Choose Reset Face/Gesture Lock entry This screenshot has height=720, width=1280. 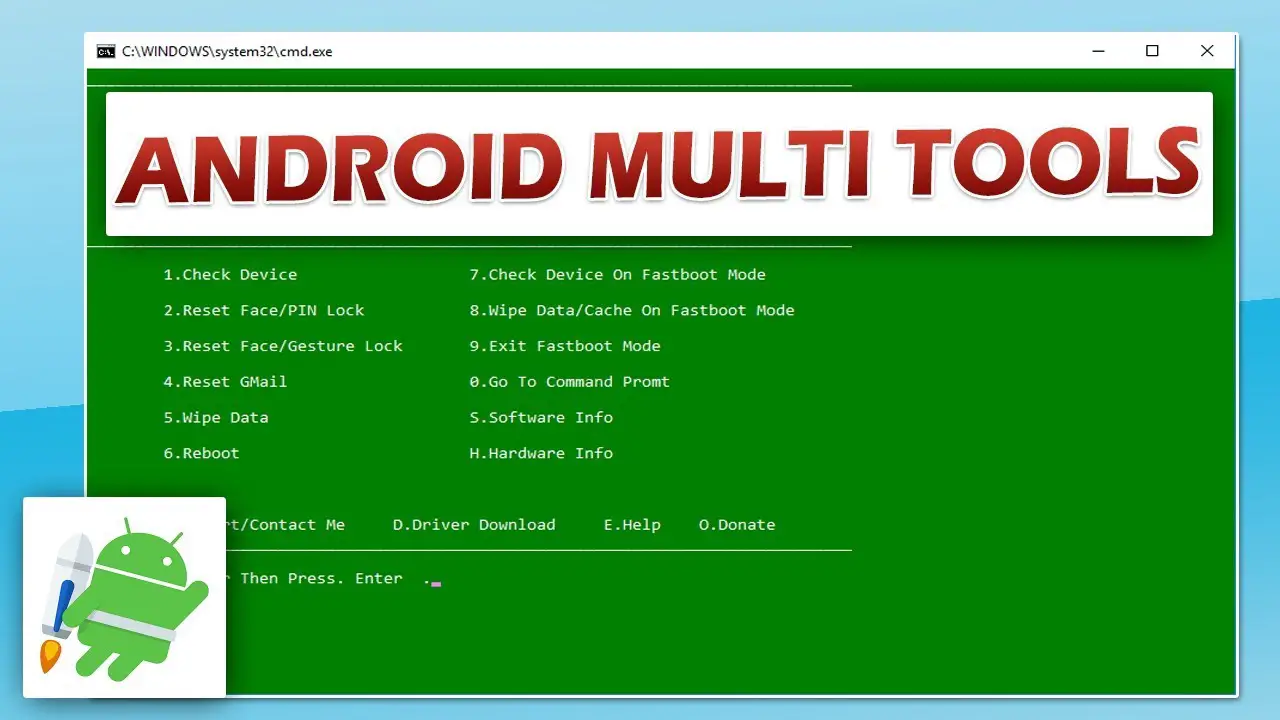[x=283, y=346]
